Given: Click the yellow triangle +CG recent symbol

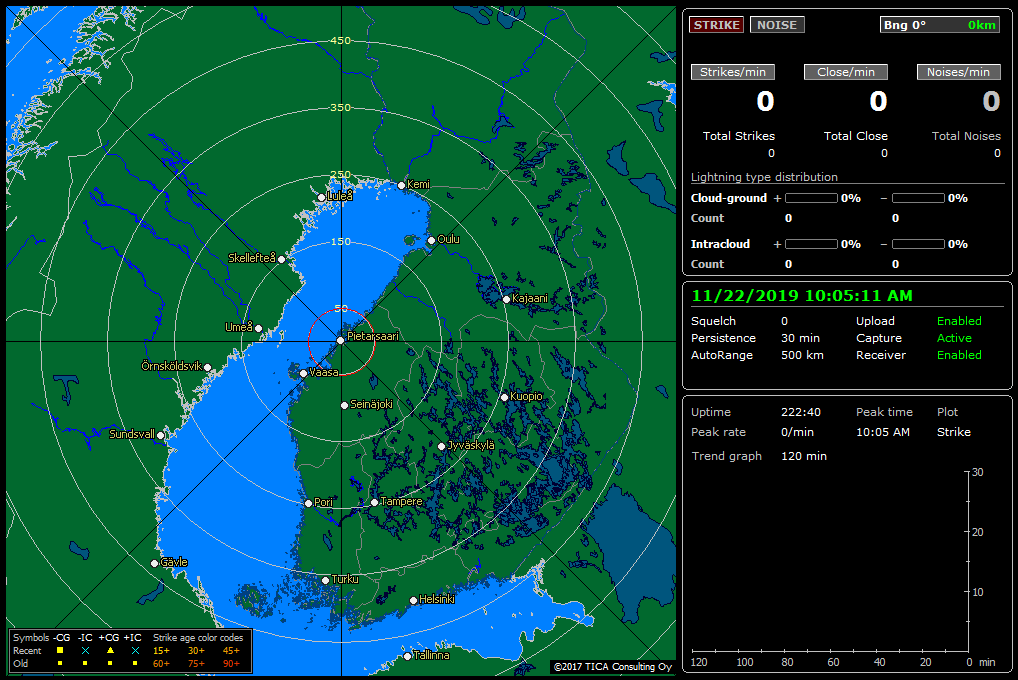Looking at the screenshot, I should [111, 651].
